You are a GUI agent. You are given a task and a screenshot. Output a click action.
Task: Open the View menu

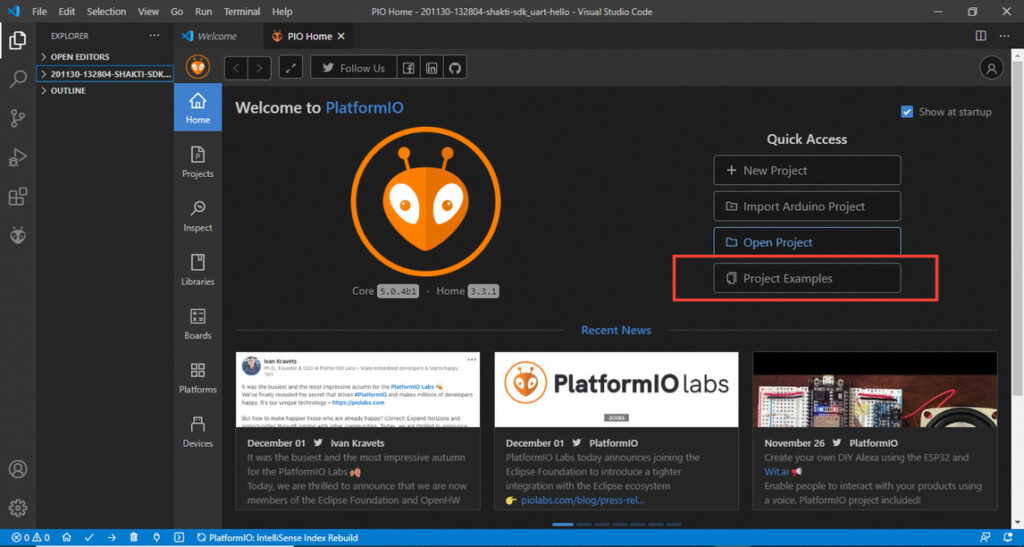(x=148, y=12)
